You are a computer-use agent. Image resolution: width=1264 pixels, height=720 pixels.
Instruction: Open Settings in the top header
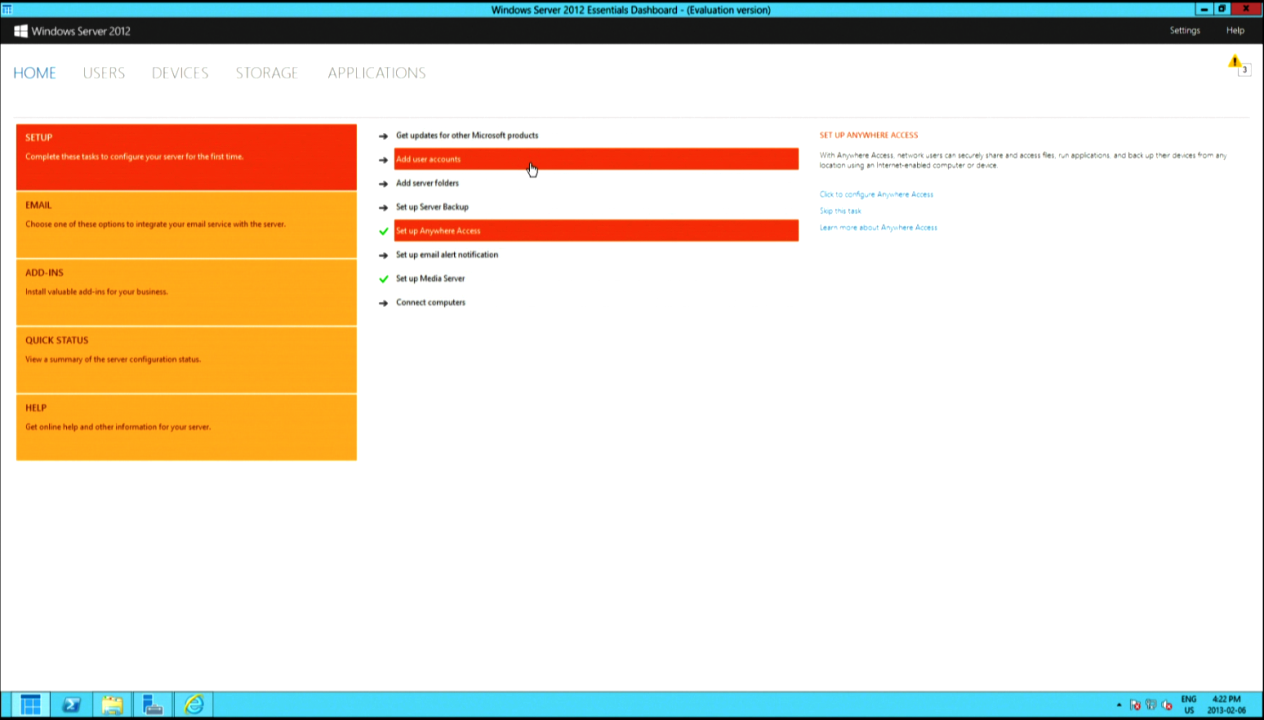point(1184,31)
